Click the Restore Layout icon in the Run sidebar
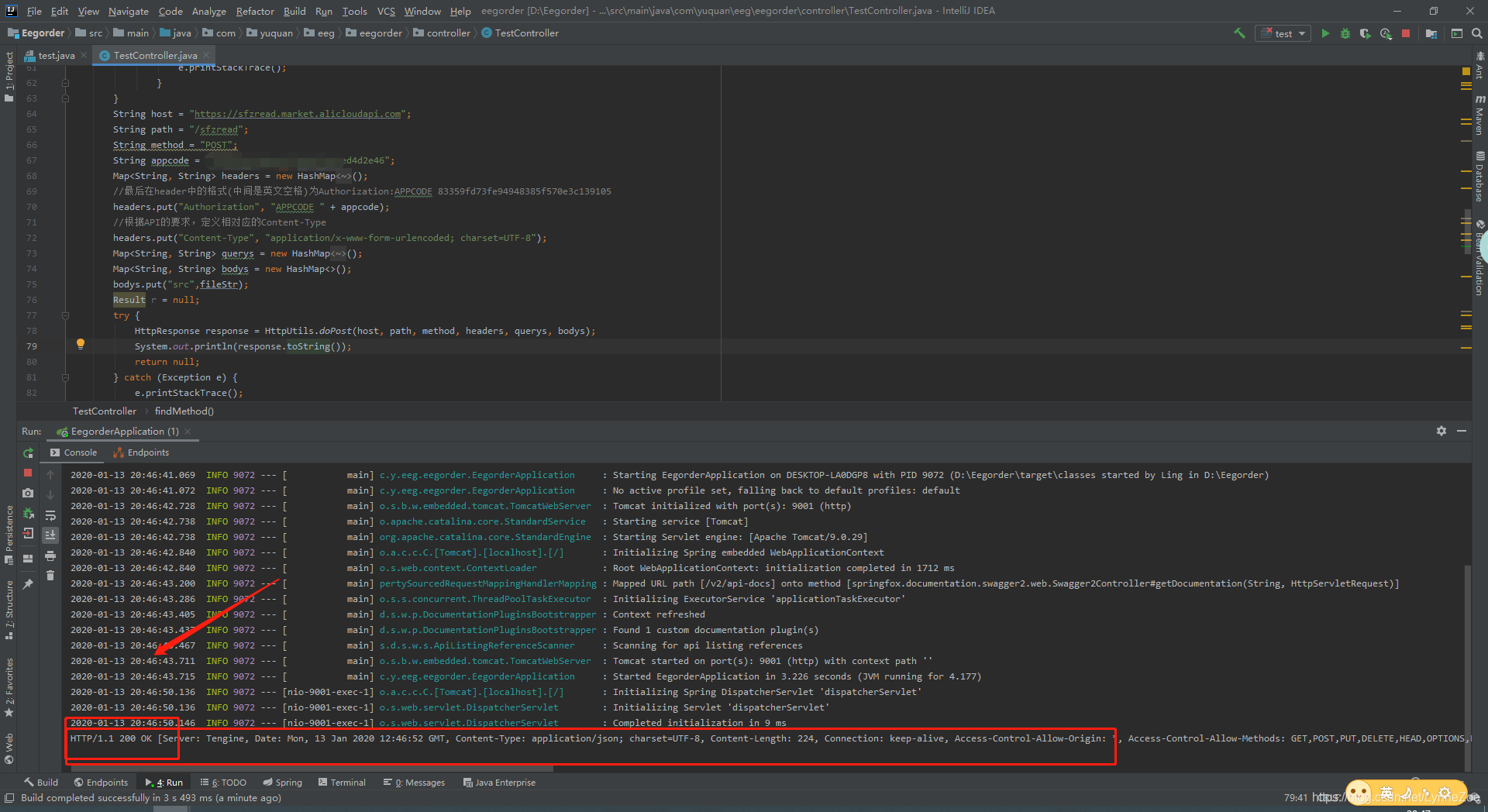The image size is (1488, 812). click(29, 558)
